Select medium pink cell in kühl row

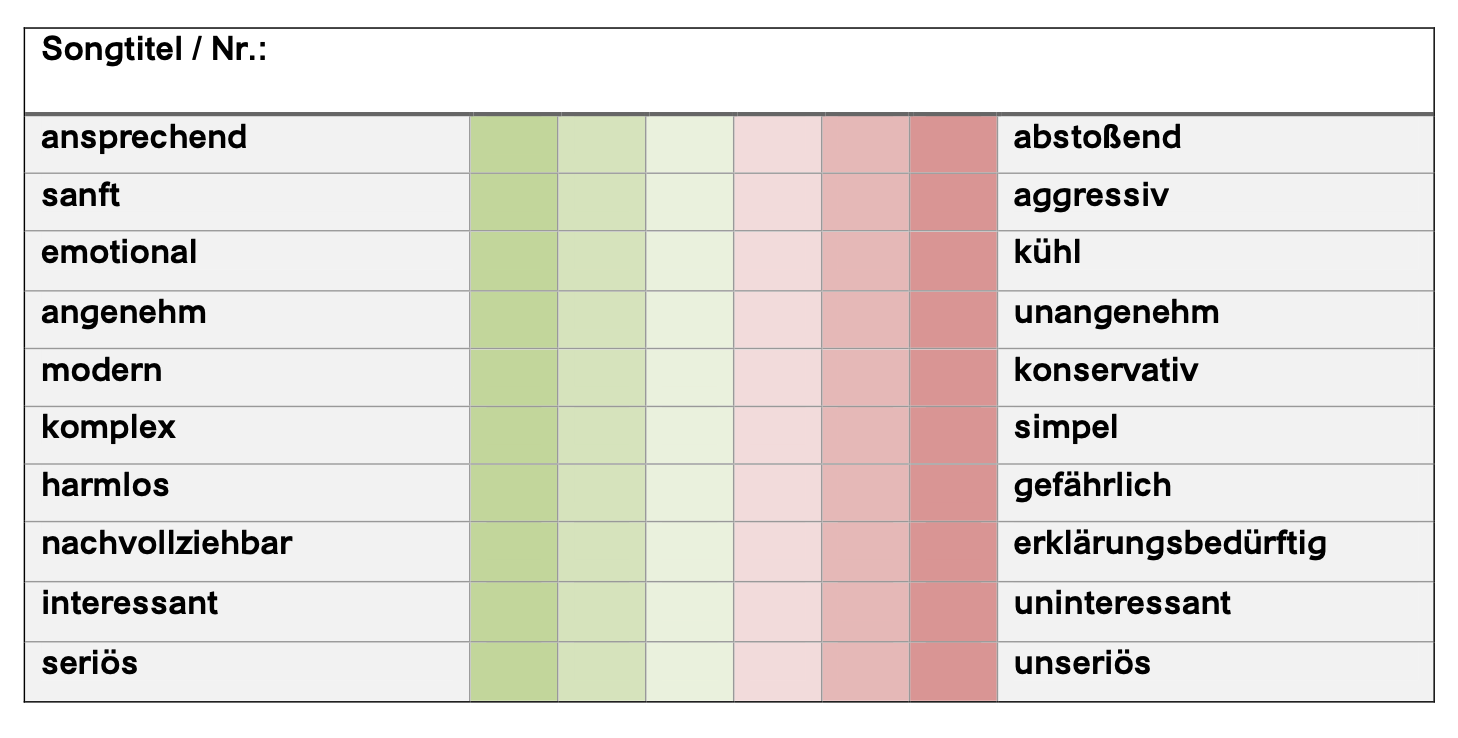[865, 260]
